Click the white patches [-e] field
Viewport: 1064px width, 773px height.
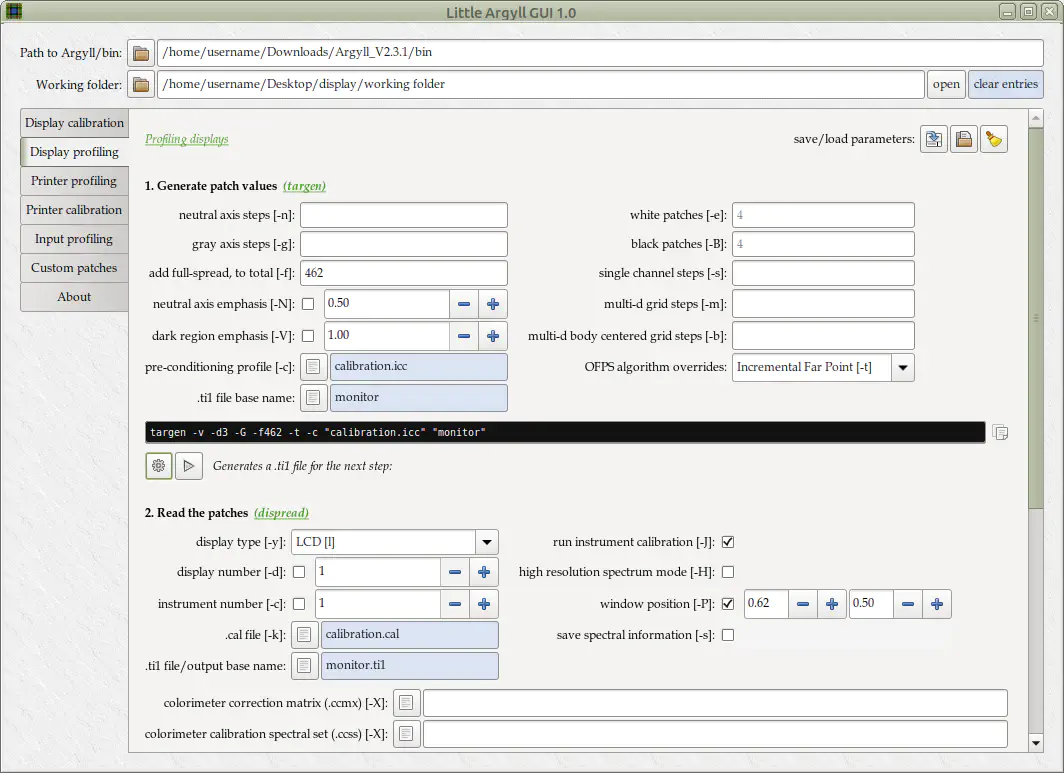[823, 215]
